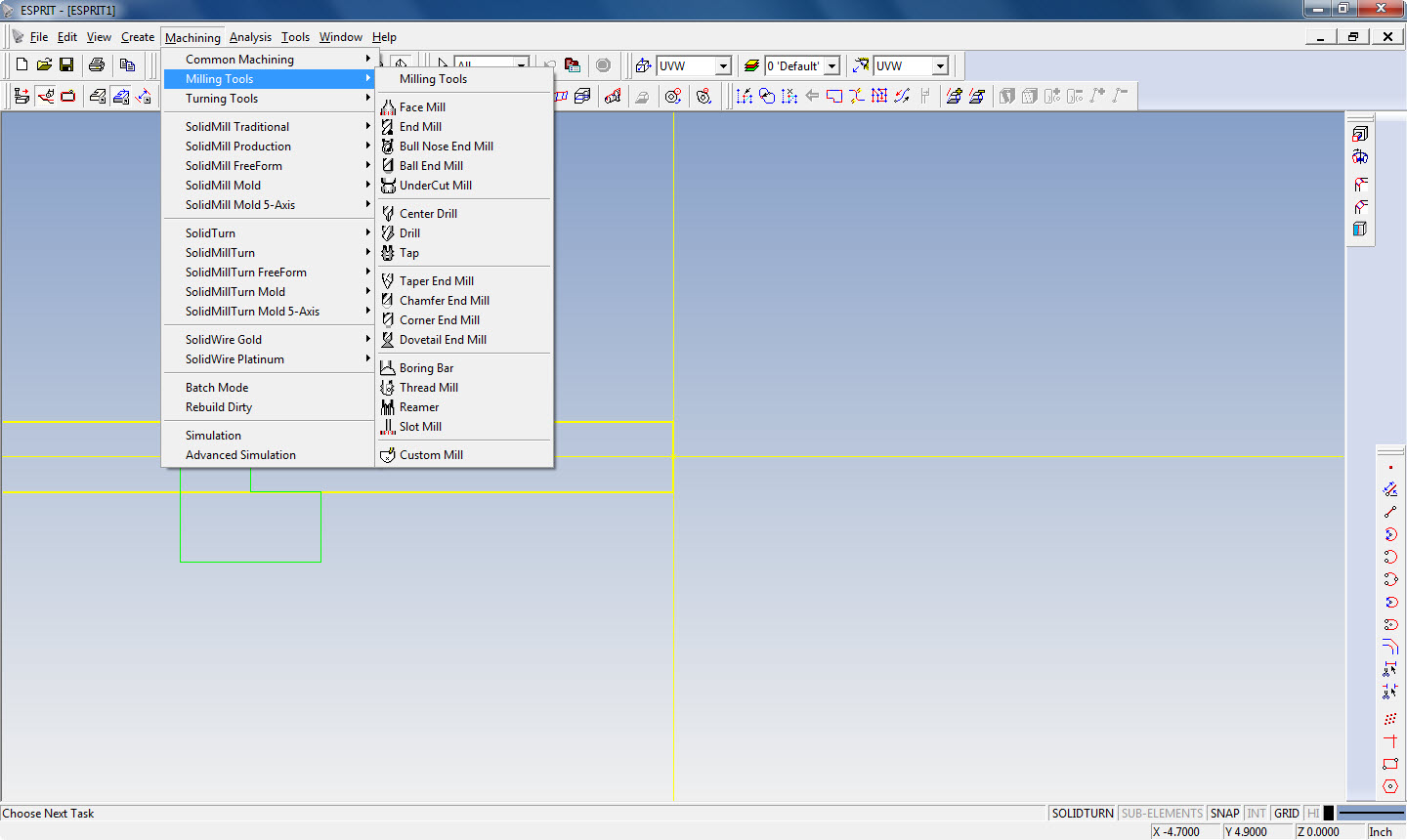Click the Tap tool icon
Screen dimensions: 1407x840
(388, 253)
